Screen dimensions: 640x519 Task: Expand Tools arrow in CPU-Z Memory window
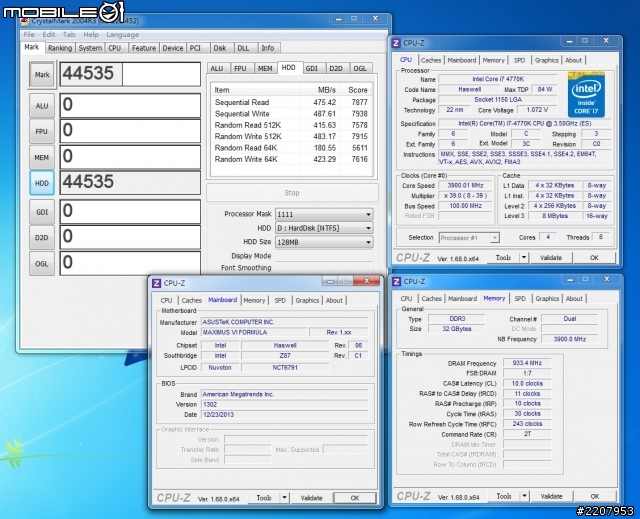[x=524, y=496]
